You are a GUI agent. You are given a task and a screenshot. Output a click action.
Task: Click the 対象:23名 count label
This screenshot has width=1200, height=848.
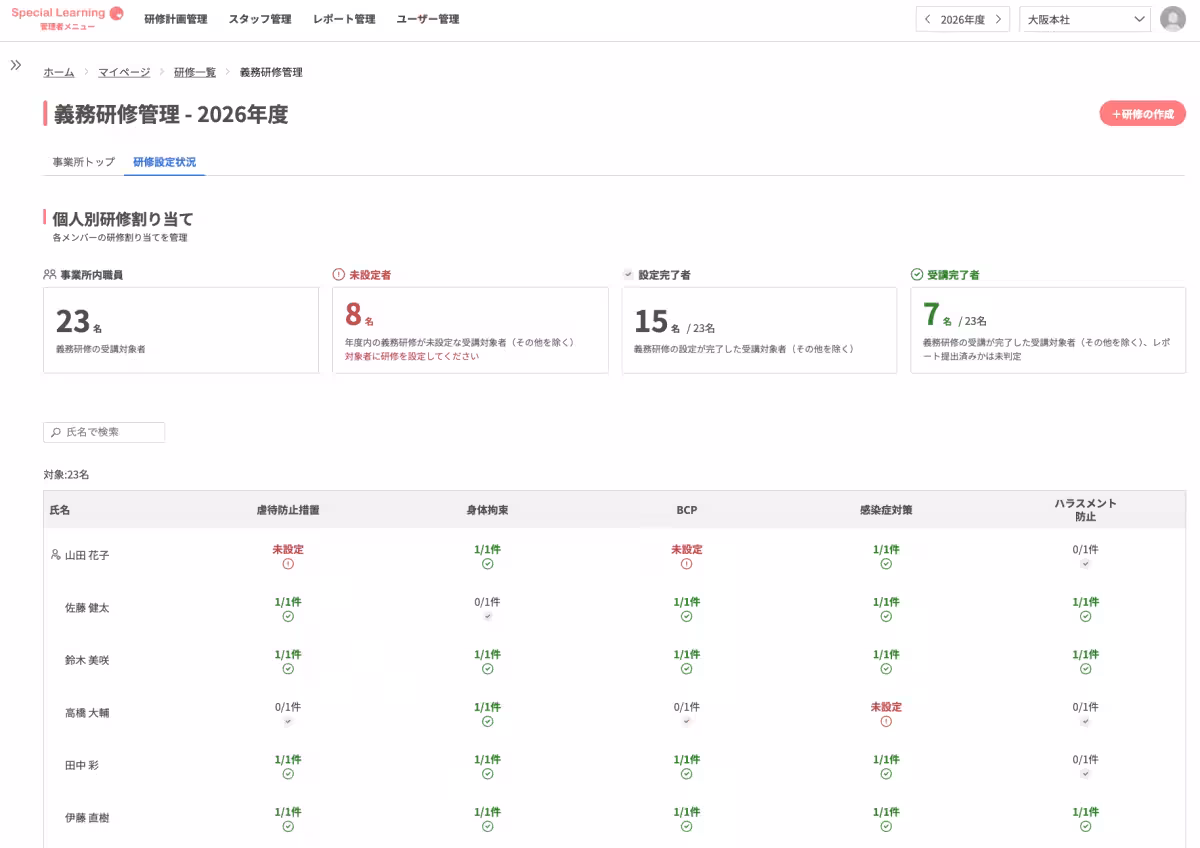[x=66, y=474]
